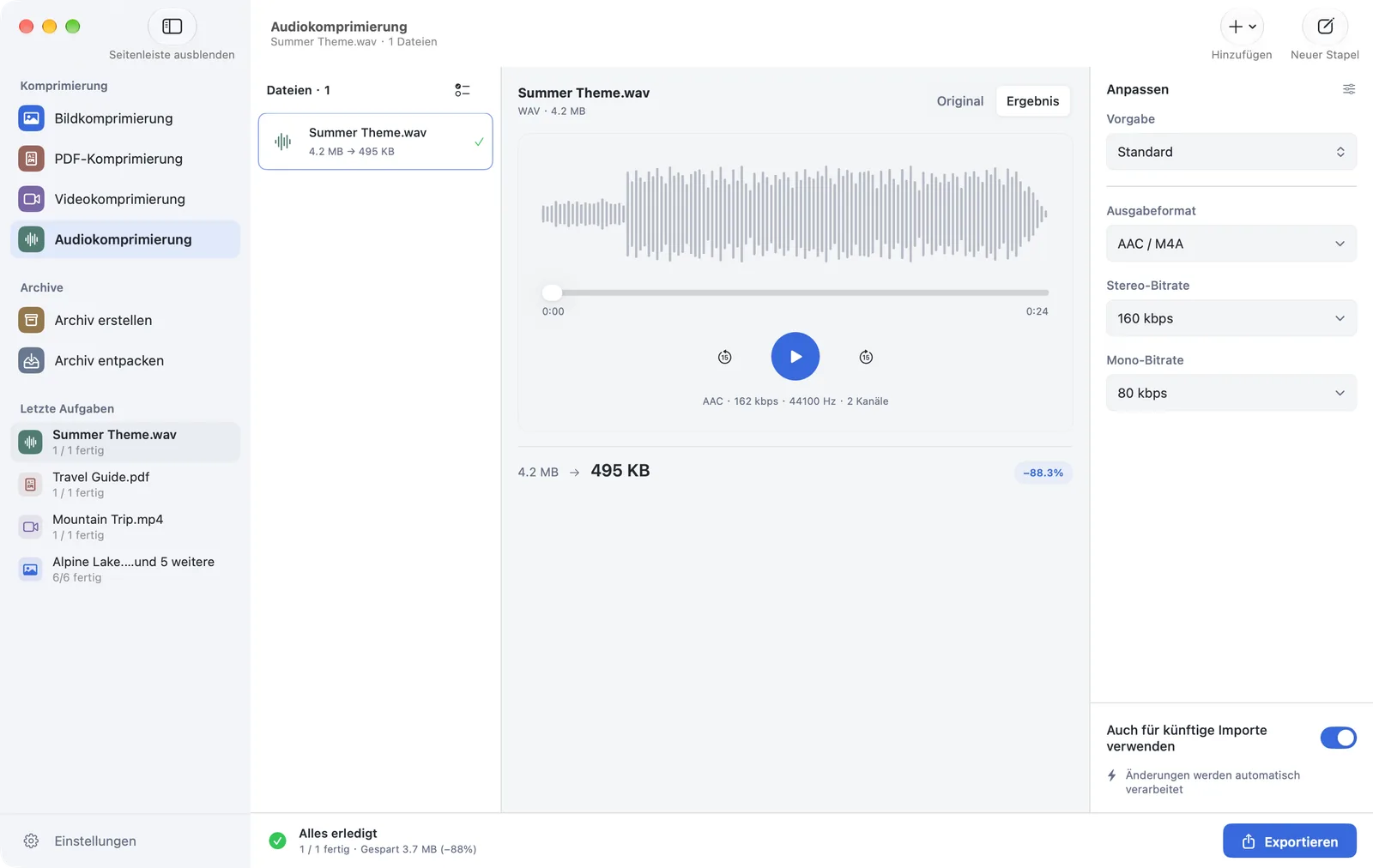Click the green checkmark on the file row
This screenshot has height=868, width=1373.
[479, 142]
